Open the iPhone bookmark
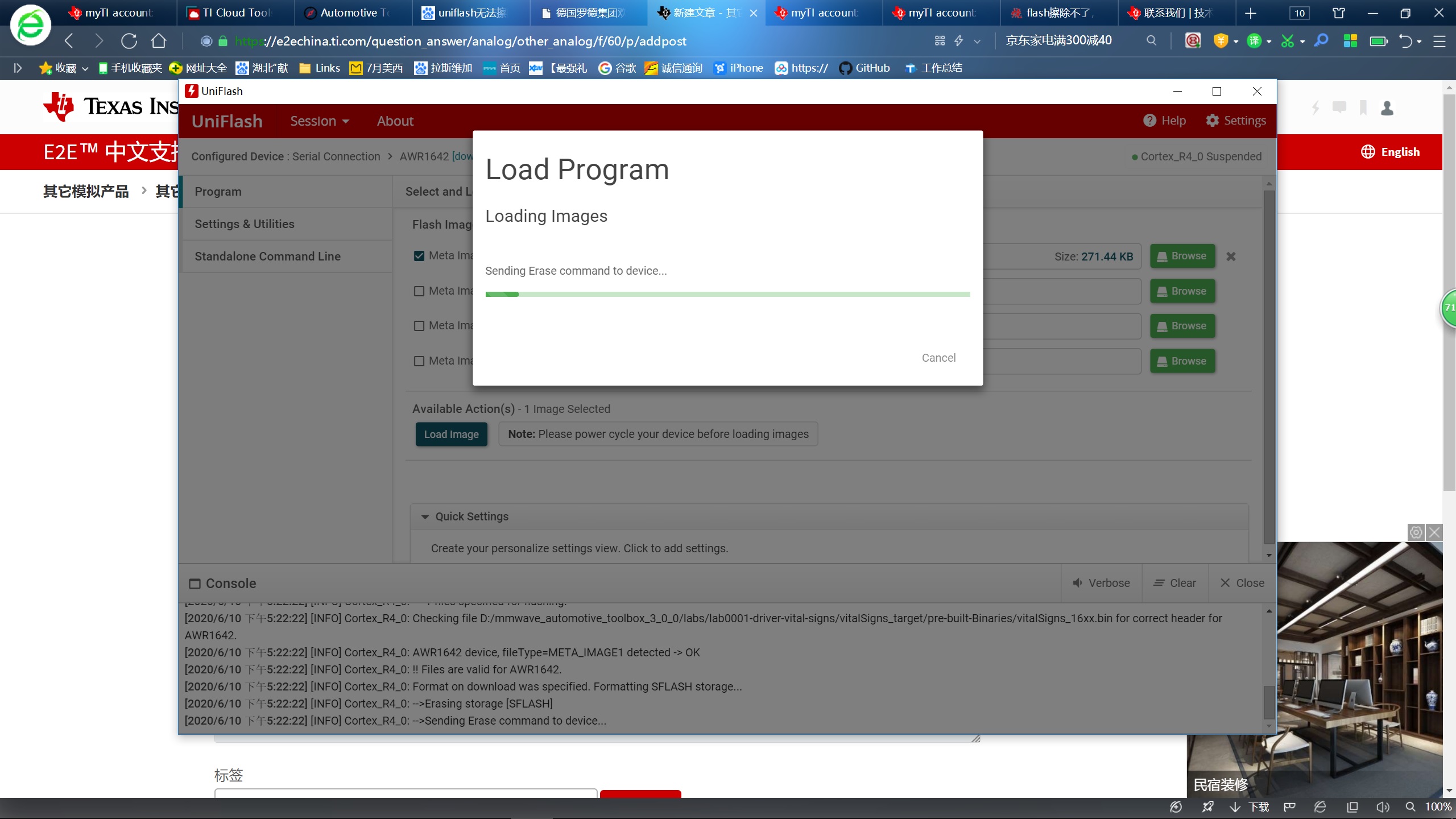Viewport: 1456px width, 819px height. coord(739,68)
